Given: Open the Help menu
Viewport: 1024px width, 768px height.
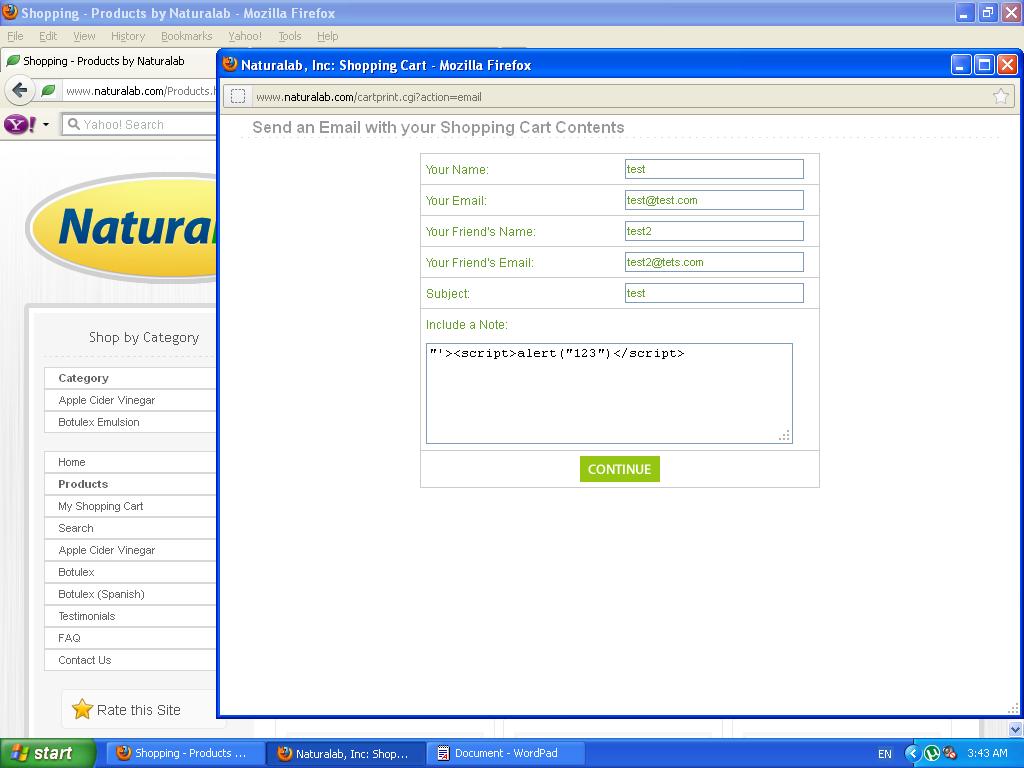Looking at the screenshot, I should [x=328, y=36].
